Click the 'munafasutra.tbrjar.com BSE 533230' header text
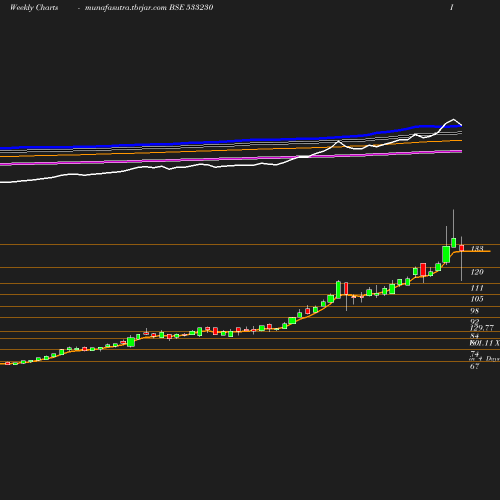 click(x=149, y=7)
